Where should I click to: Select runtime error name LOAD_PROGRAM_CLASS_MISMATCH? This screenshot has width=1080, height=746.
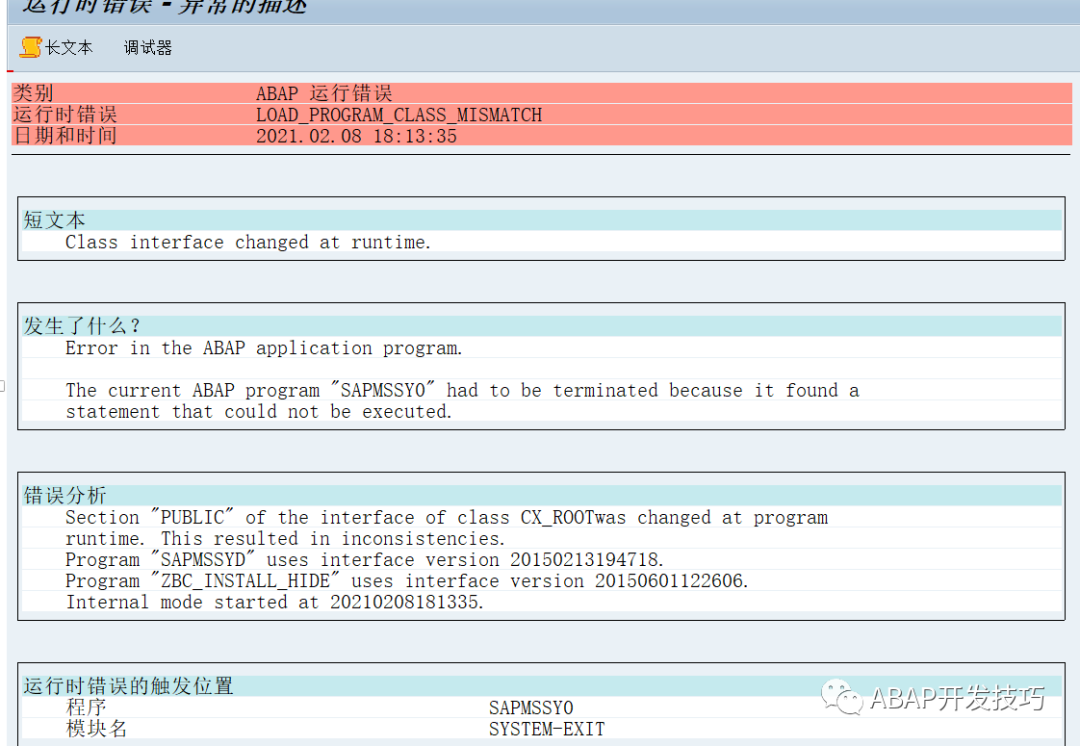point(399,114)
